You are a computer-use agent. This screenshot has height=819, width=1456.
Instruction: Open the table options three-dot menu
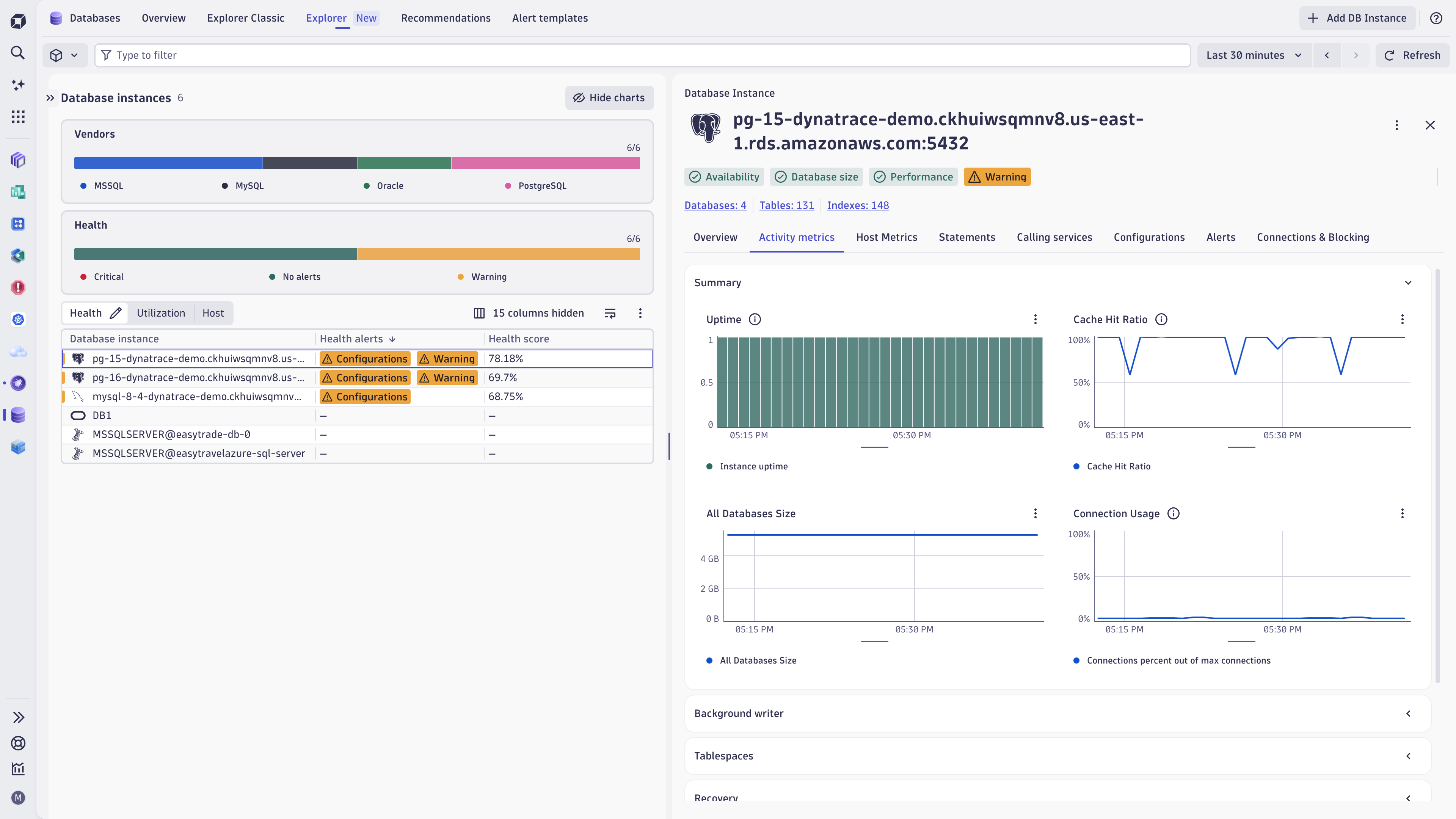pos(640,313)
